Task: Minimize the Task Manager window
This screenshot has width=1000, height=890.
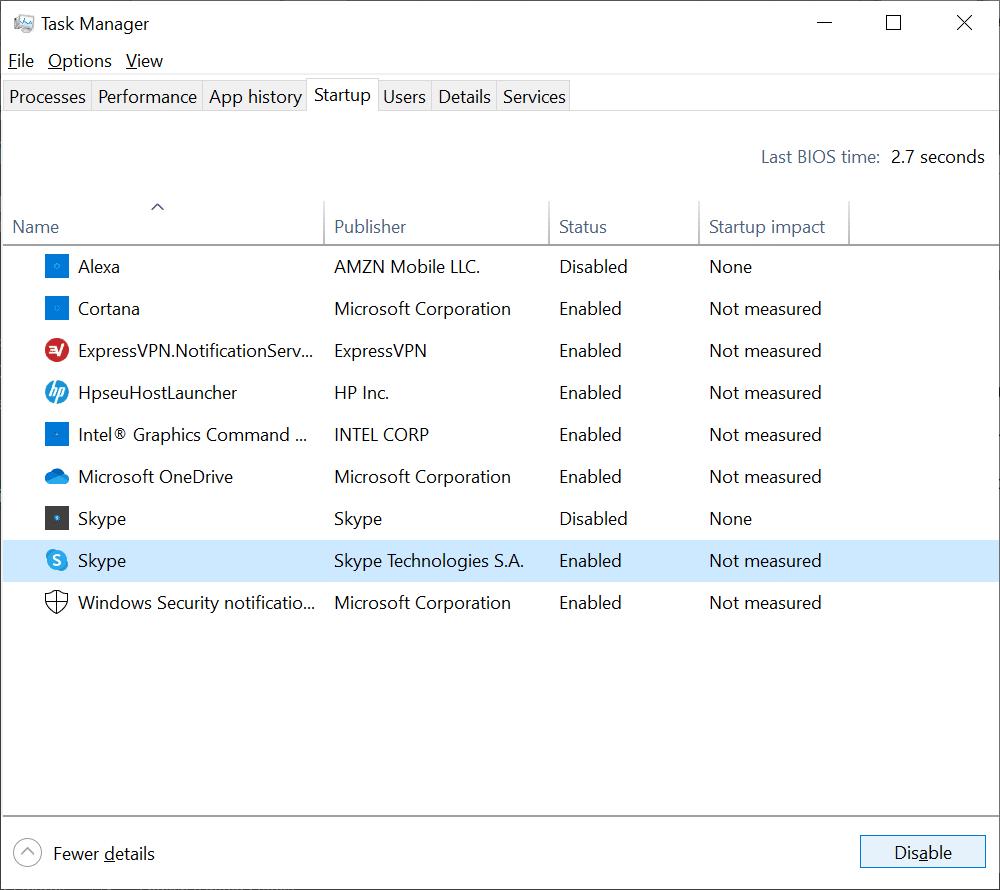Action: coord(825,23)
